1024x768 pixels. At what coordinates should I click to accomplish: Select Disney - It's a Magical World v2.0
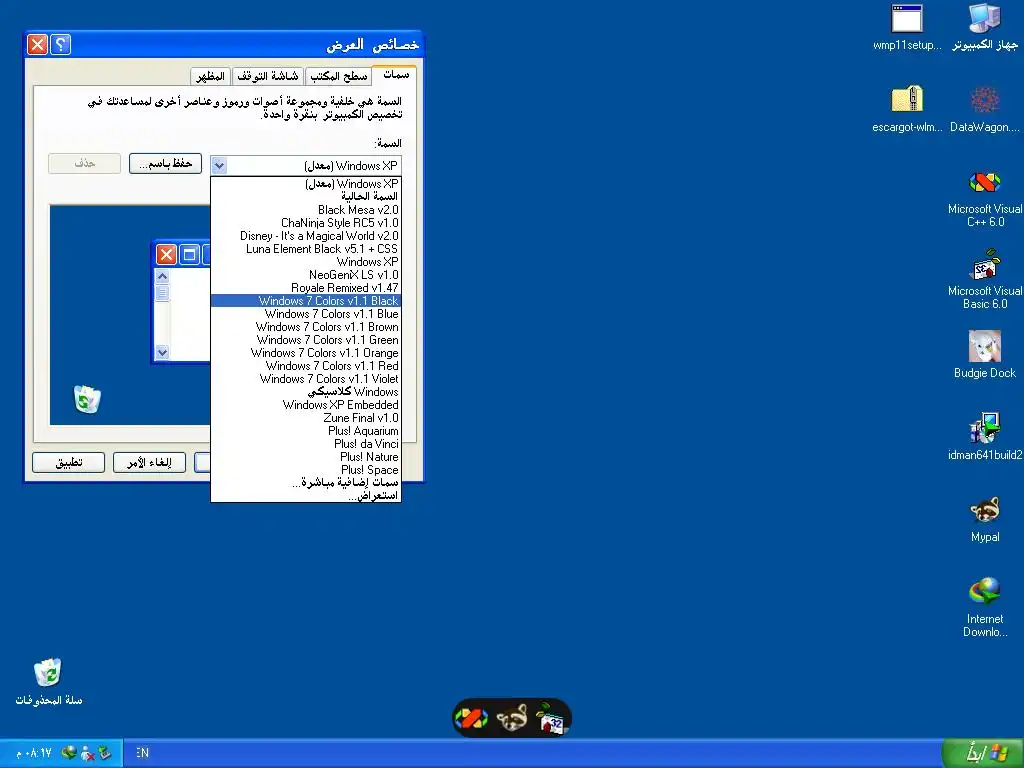[x=306, y=236]
